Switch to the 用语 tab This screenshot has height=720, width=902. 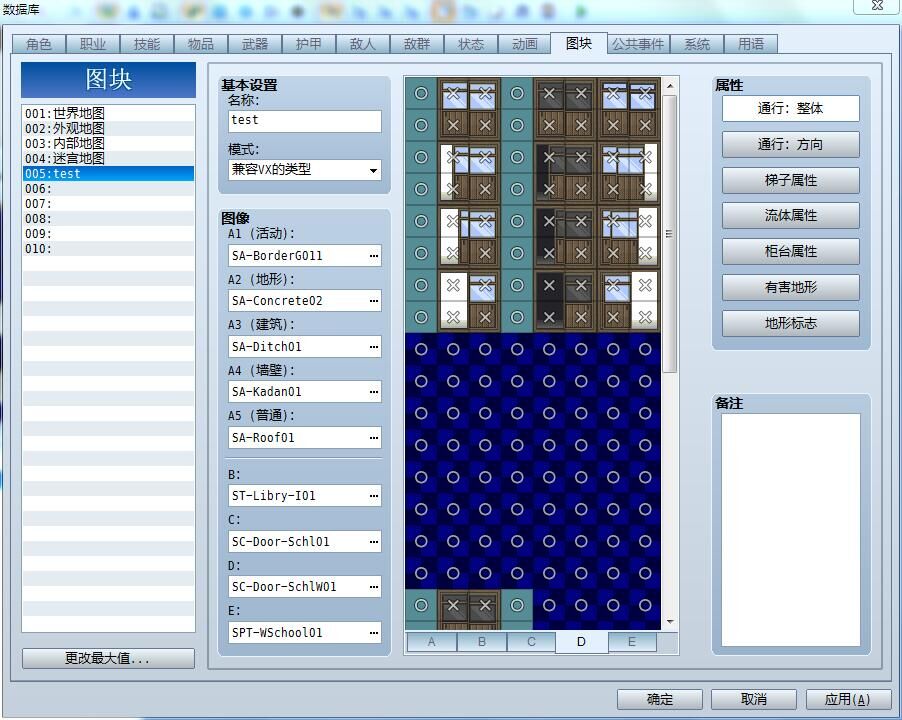tap(751, 44)
